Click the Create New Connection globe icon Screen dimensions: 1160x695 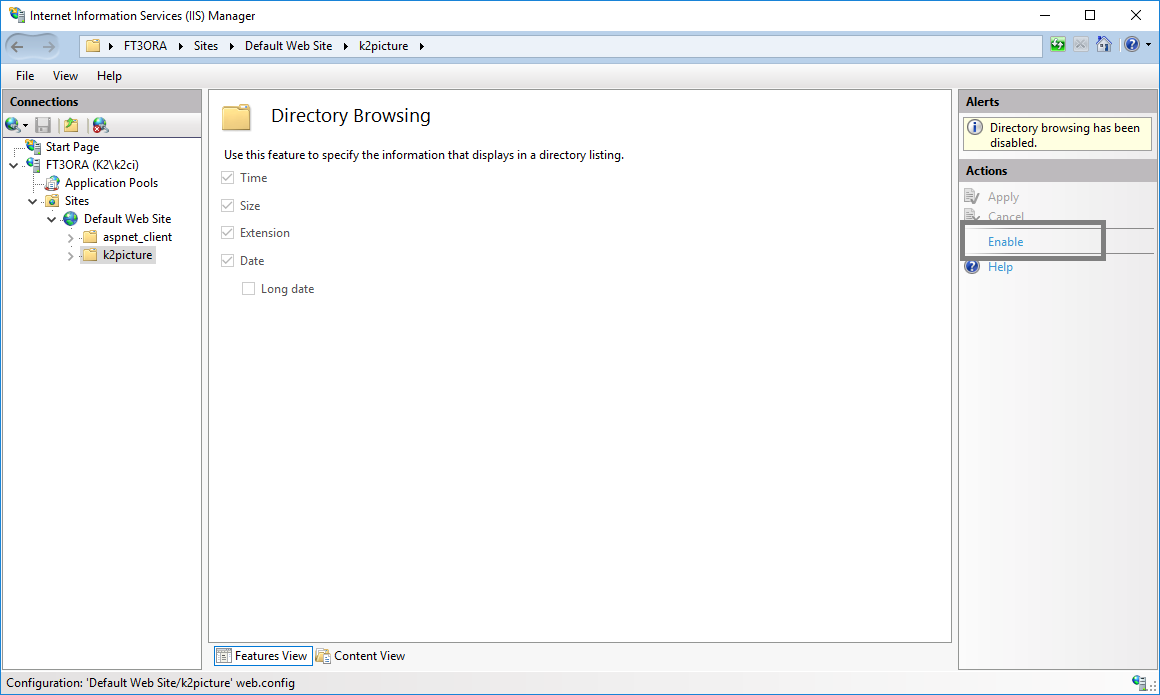coord(13,124)
